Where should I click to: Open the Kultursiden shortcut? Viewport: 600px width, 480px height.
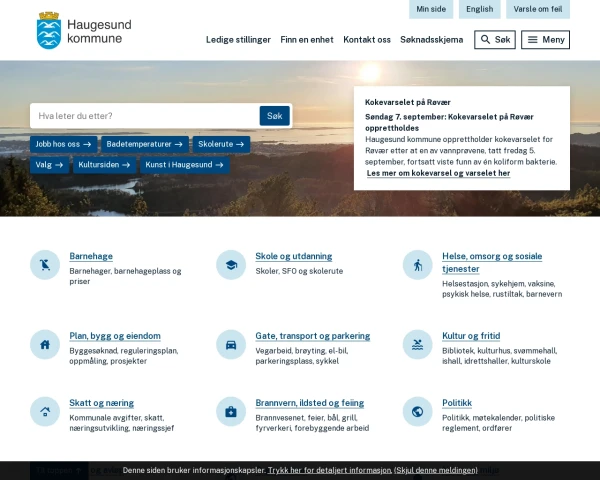(104, 165)
